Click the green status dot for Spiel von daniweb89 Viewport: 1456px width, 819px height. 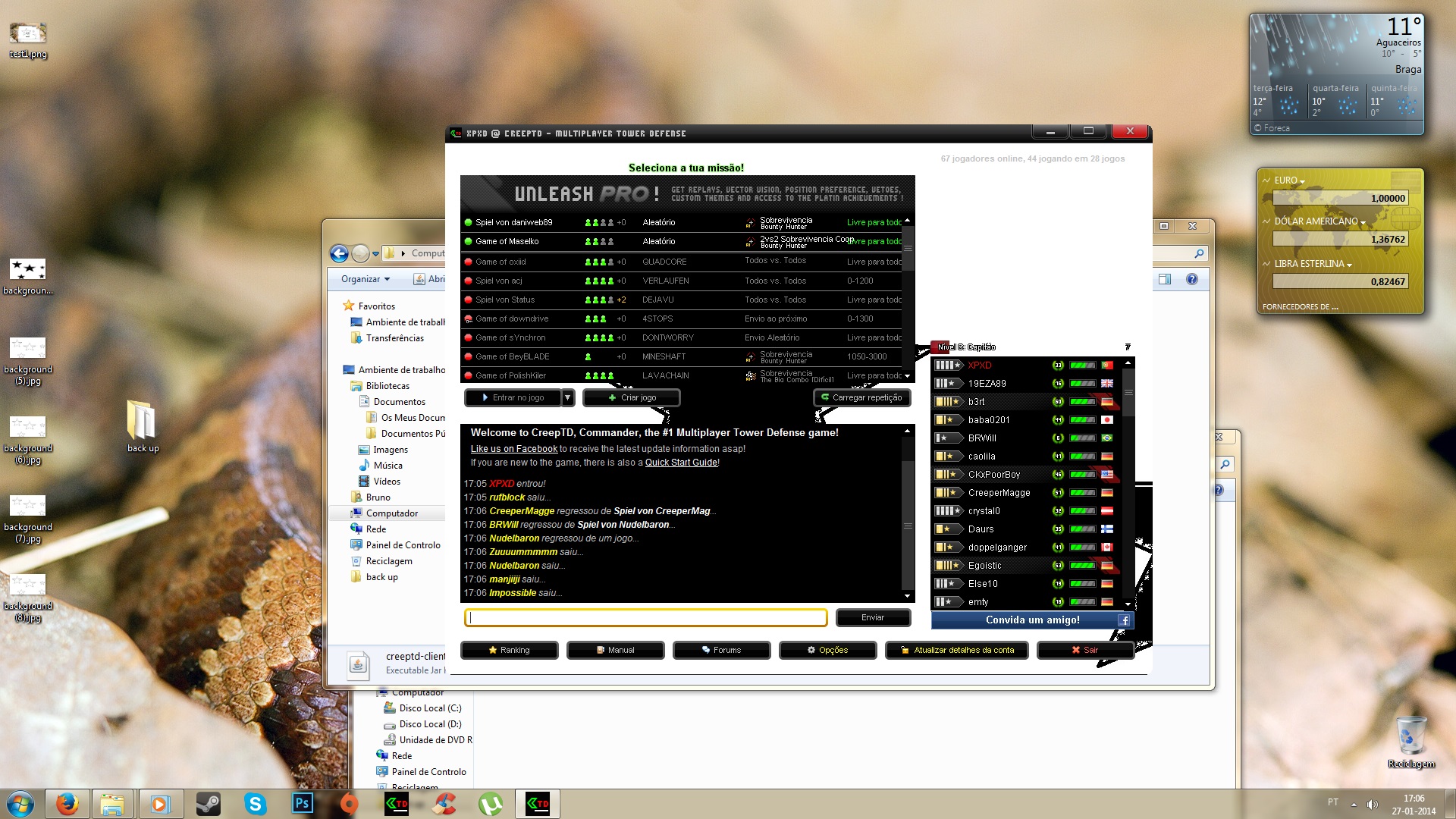468,222
